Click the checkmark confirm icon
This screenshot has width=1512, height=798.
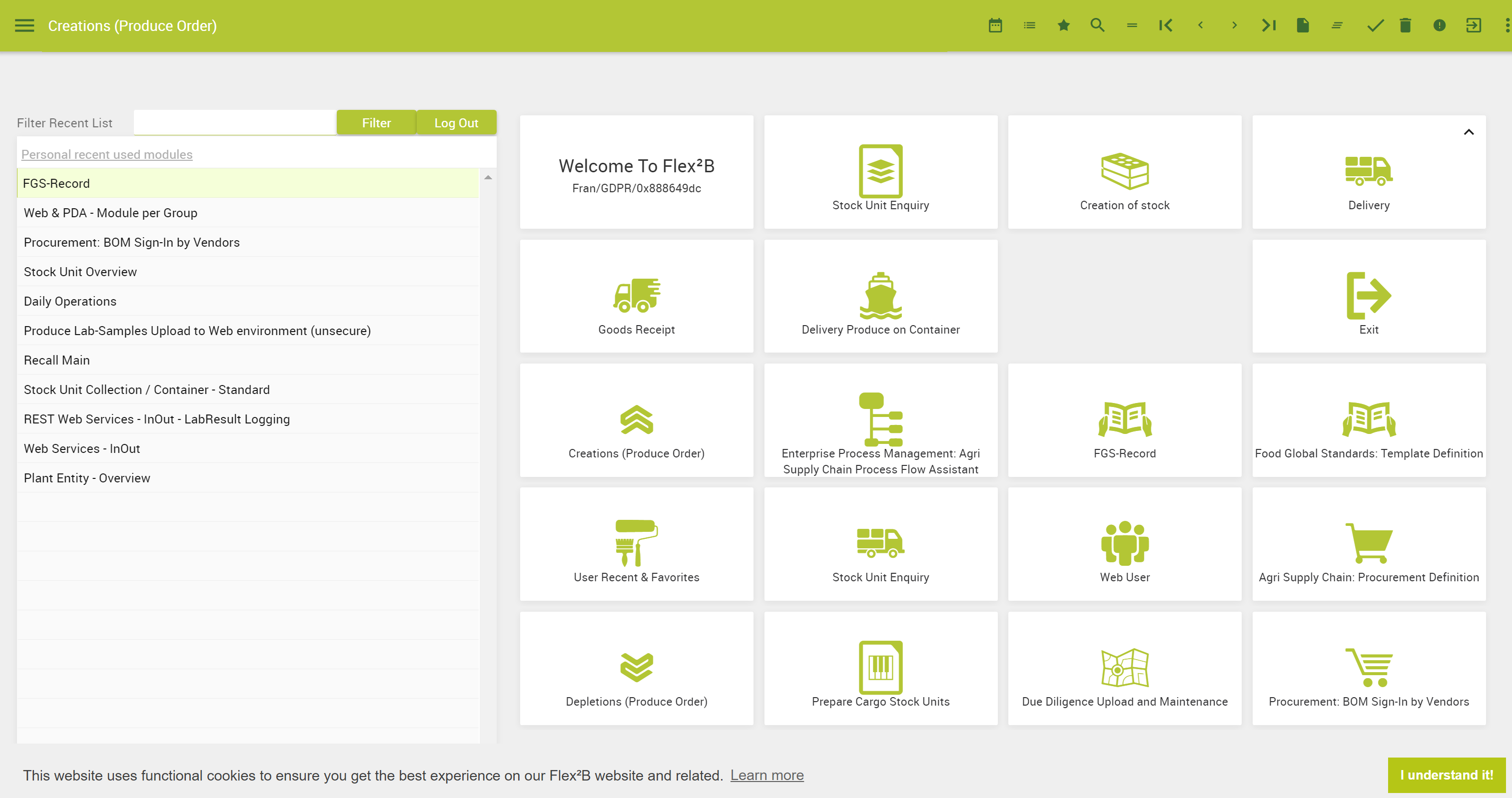[x=1375, y=26]
